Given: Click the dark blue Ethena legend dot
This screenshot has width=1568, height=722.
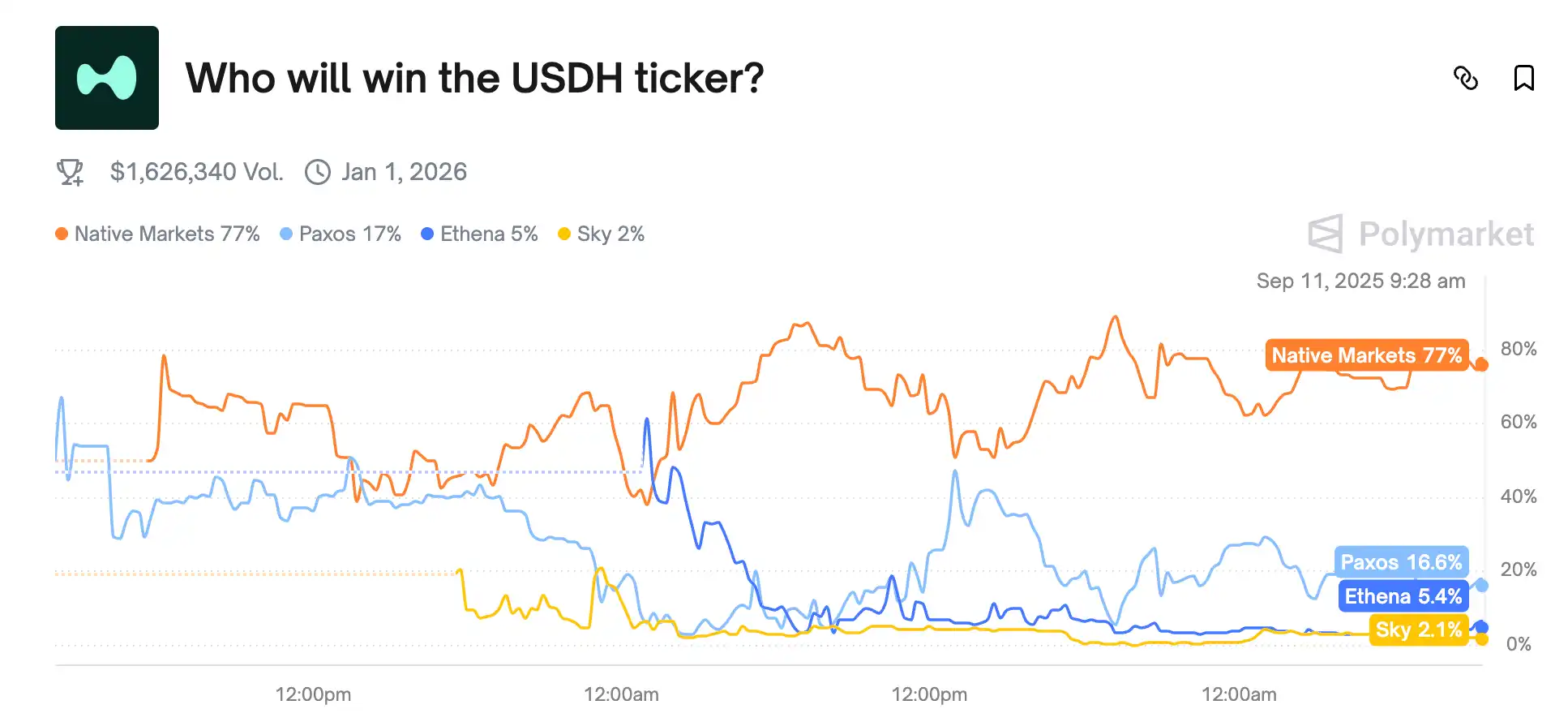Looking at the screenshot, I should [x=427, y=234].
